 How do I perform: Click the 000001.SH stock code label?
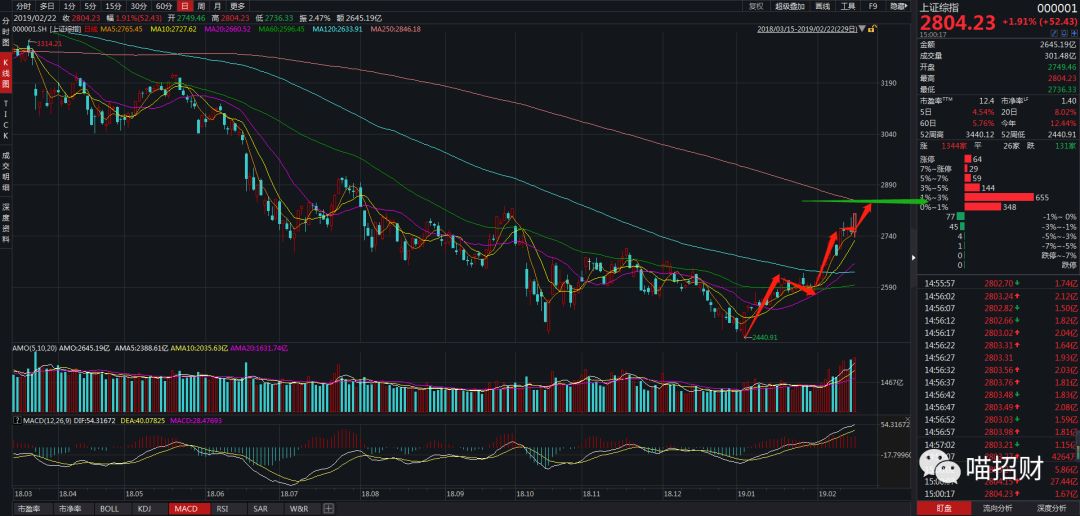[30, 30]
